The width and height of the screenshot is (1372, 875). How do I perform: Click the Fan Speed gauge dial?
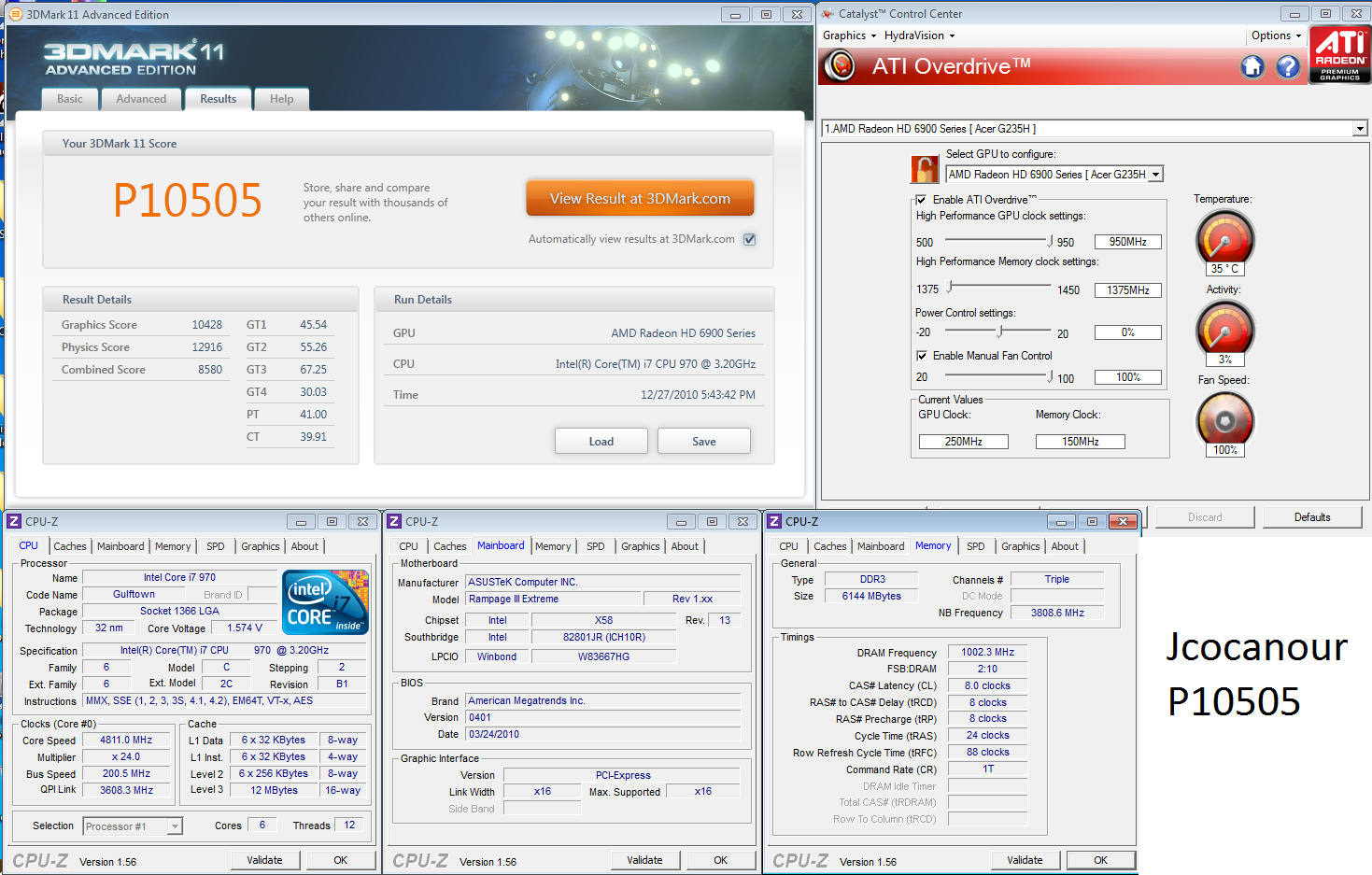pyautogui.click(x=1224, y=420)
